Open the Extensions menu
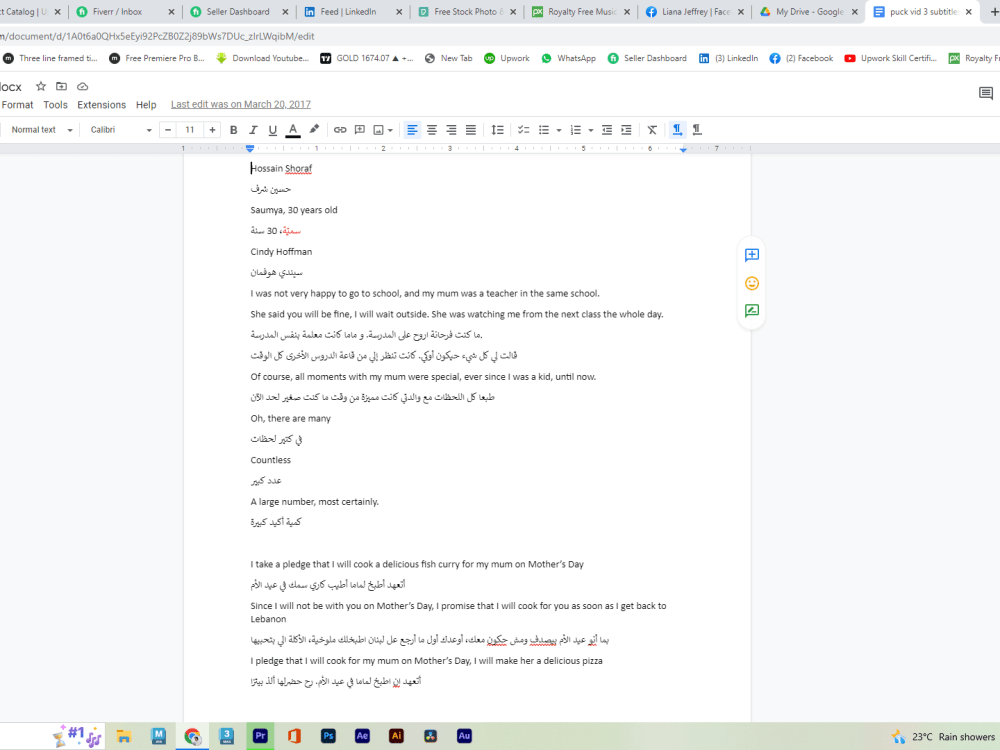This screenshot has height=750, width=1000. click(x=101, y=105)
